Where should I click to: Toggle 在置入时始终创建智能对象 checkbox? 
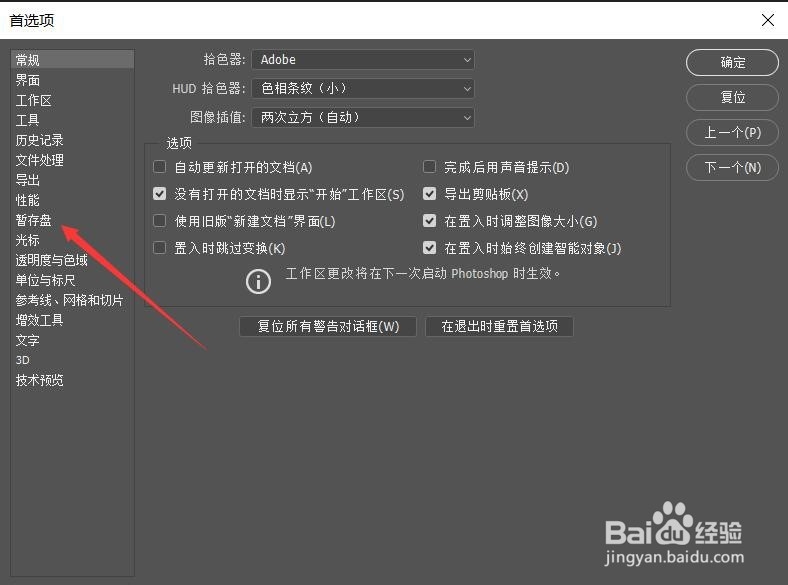[x=430, y=248]
